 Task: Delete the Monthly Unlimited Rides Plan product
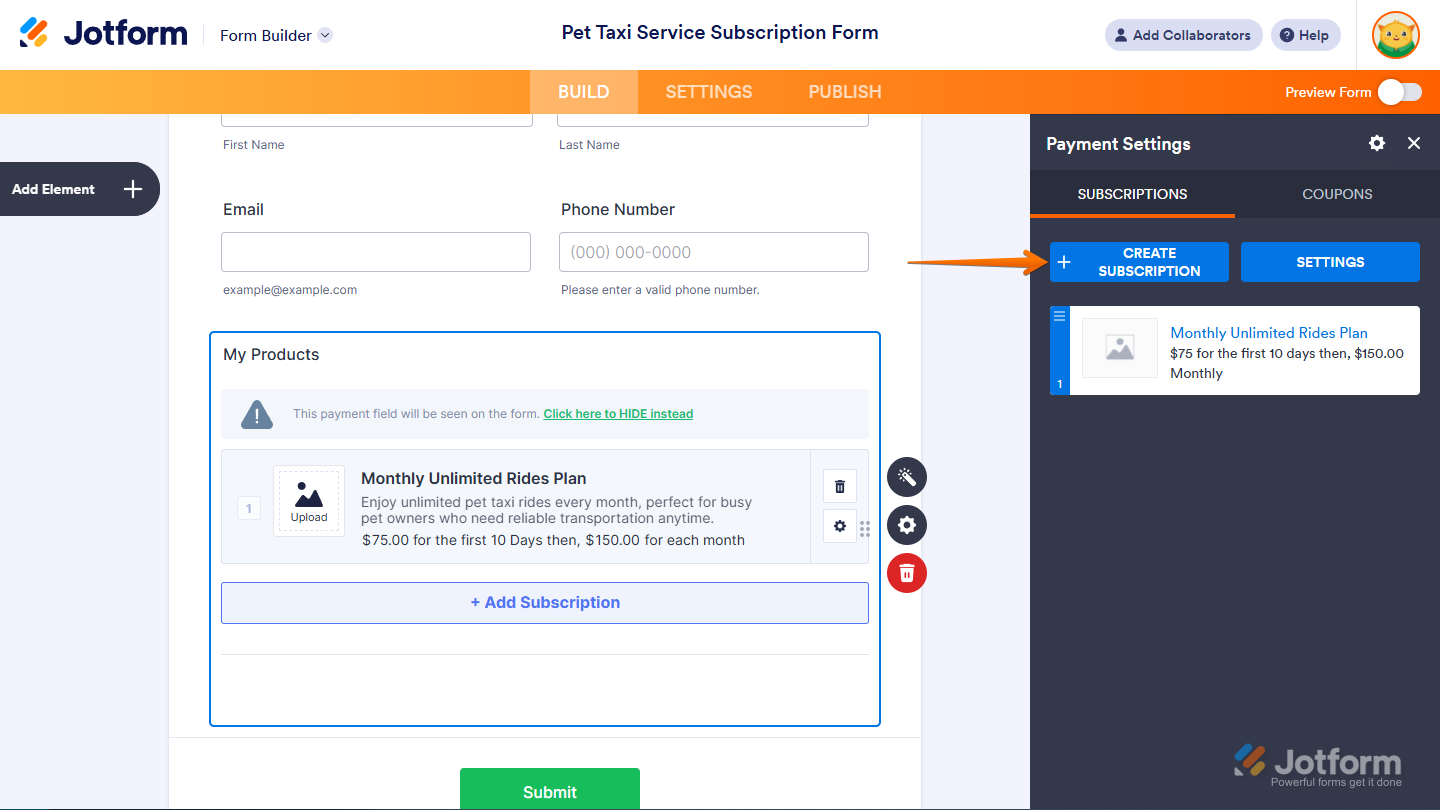point(840,486)
